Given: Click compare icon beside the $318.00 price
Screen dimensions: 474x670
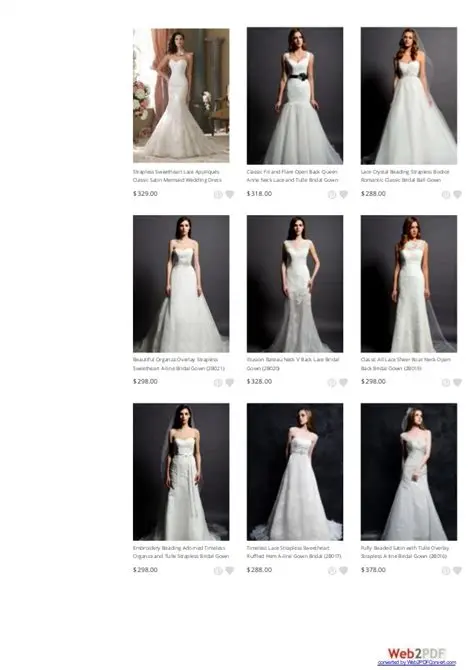Looking at the screenshot, I should pyautogui.click(x=332, y=194).
